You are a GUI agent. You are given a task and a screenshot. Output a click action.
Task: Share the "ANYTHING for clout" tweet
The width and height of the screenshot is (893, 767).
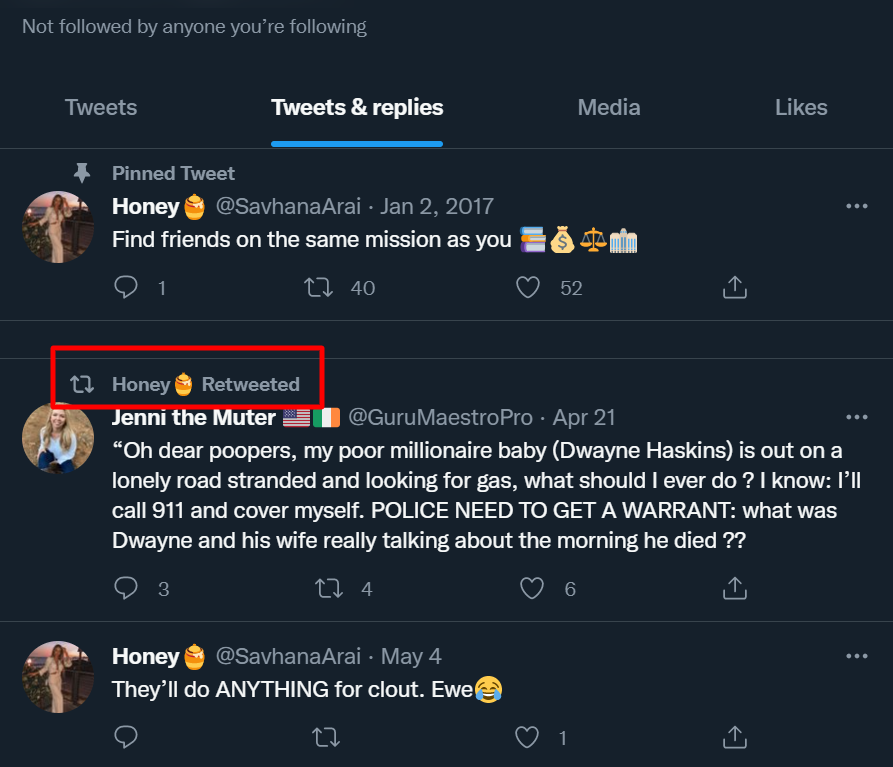tap(735, 738)
